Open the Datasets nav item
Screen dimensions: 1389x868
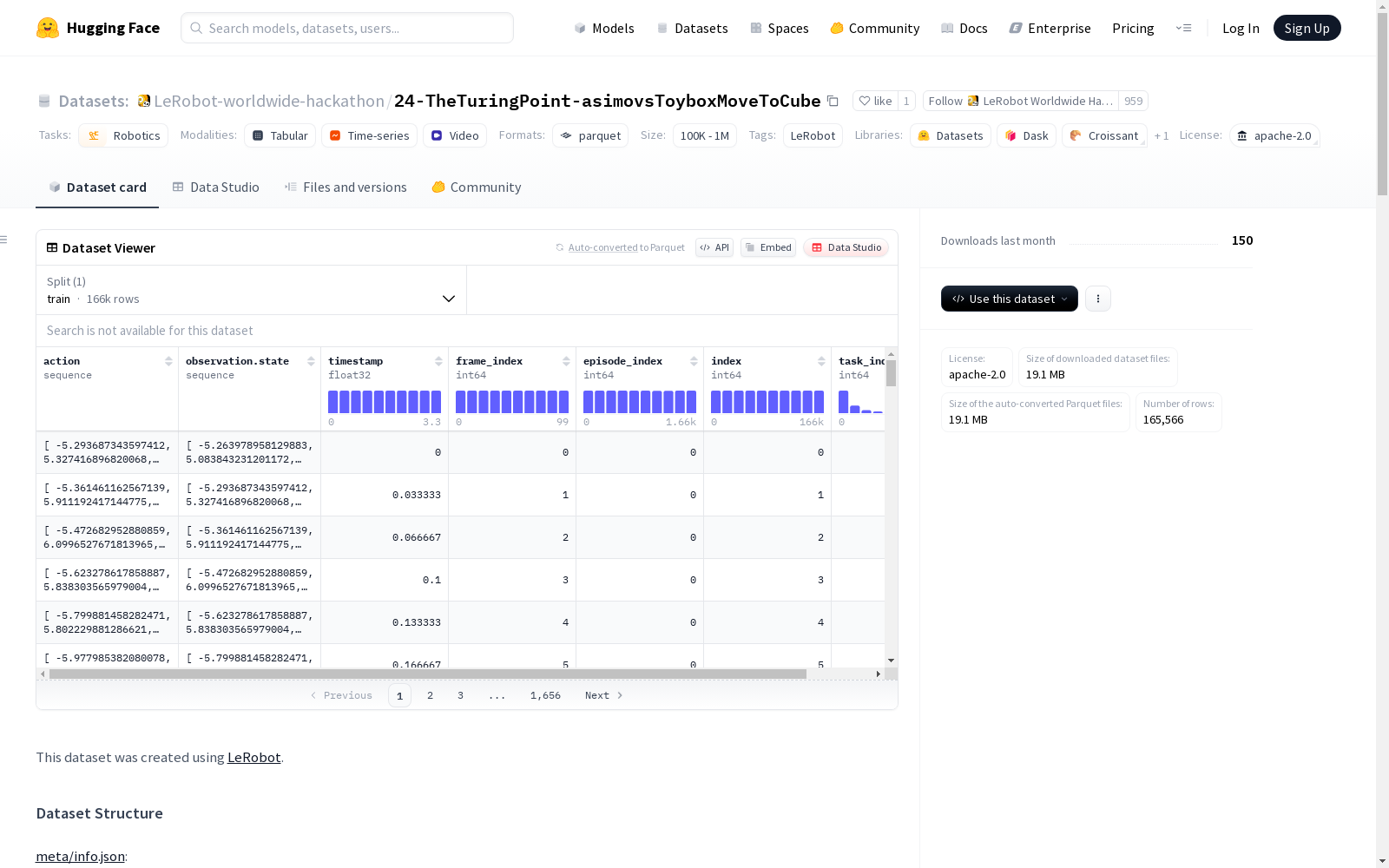point(692,28)
